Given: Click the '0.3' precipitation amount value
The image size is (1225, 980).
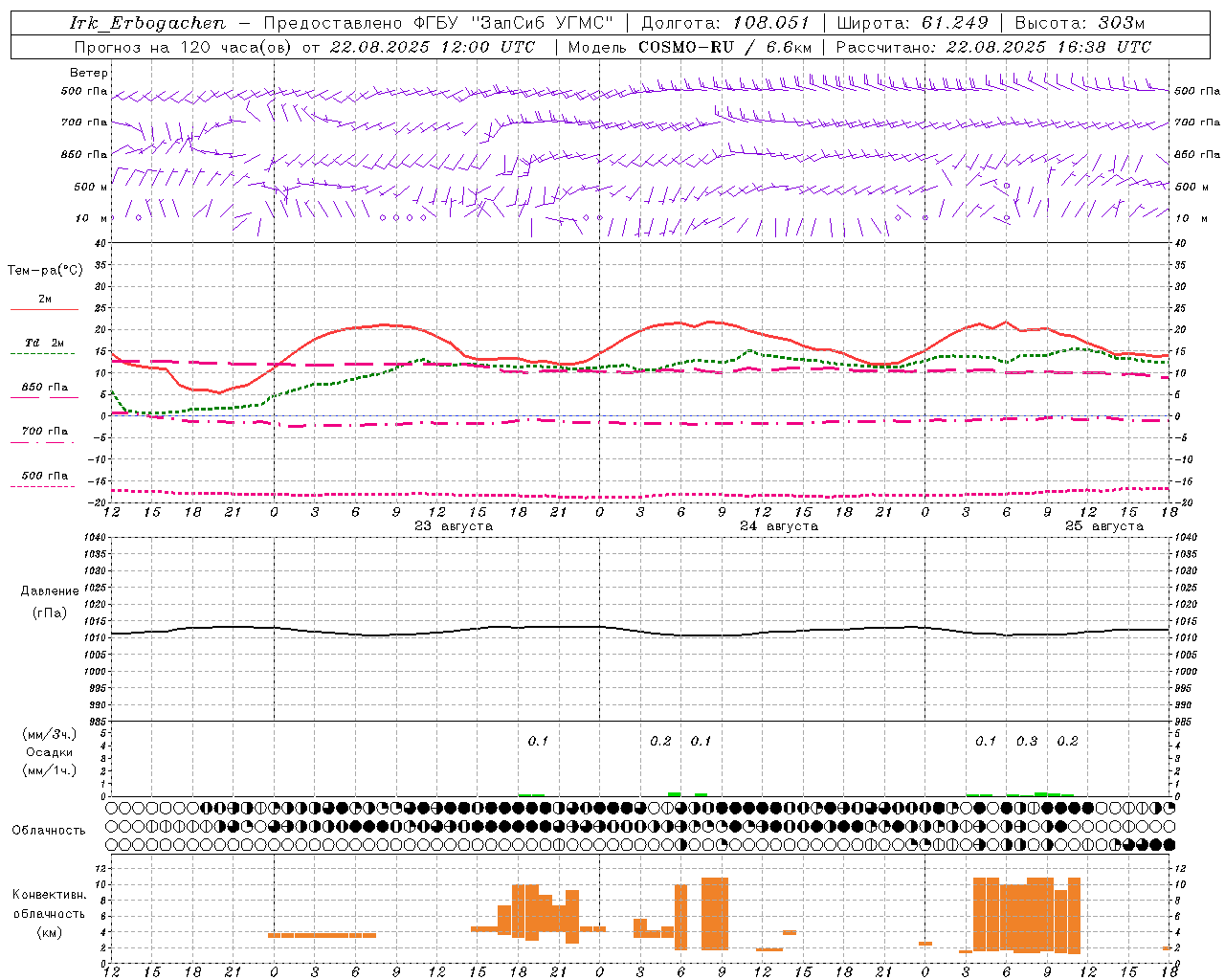Looking at the screenshot, I should pyautogui.click(x=1027, y=741).
